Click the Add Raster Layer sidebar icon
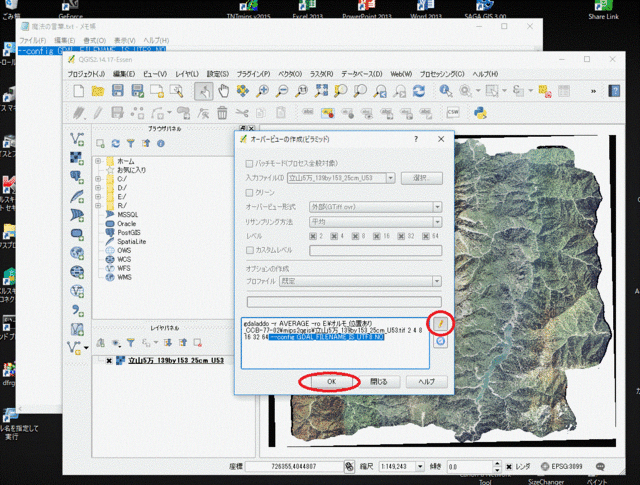The height and width of the screenshot is (485, 640). pos(77,158)
